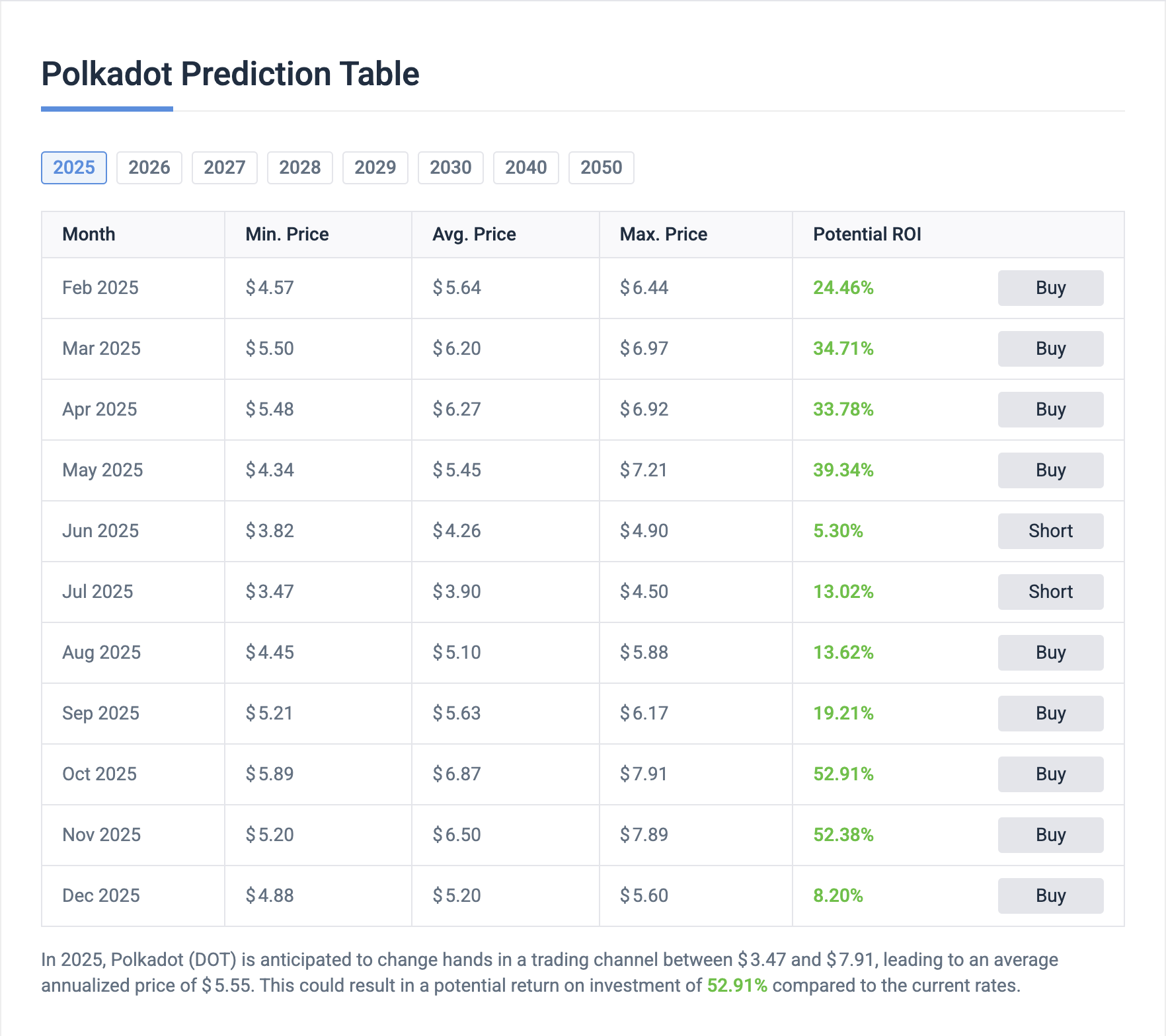
Task: Click the 52.38% ROI value
Action: pos(843,835)
